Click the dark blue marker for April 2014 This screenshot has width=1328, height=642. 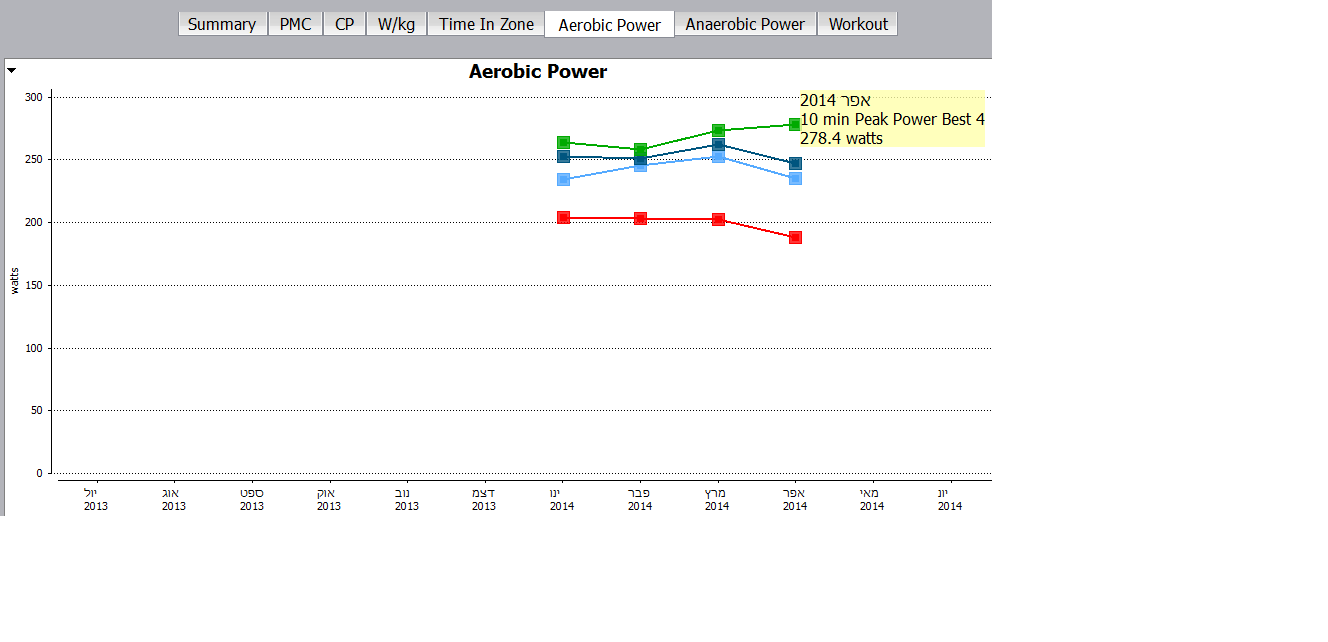tap(795, 163)
